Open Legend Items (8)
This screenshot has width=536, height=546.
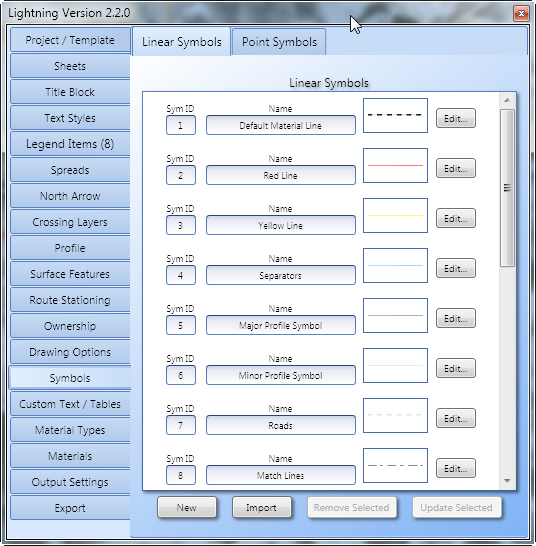point(70,144)
